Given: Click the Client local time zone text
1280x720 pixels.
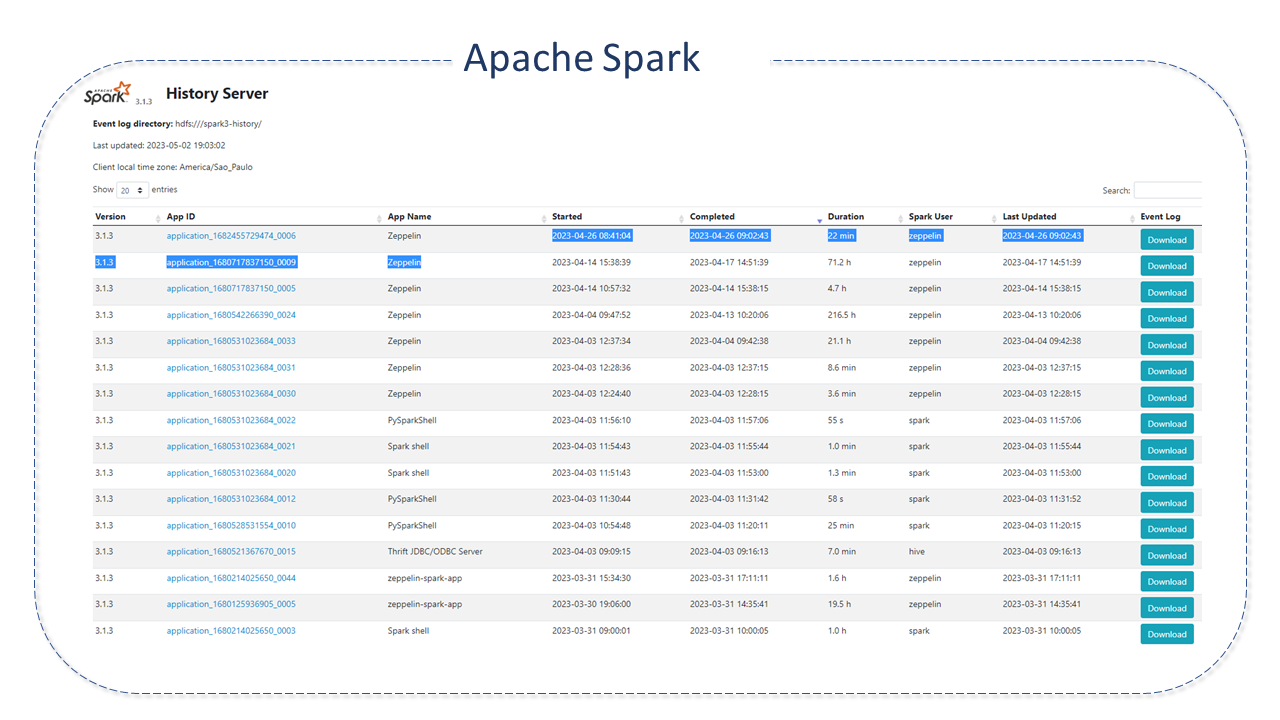Looking at the screenshot, I should 172,167.
